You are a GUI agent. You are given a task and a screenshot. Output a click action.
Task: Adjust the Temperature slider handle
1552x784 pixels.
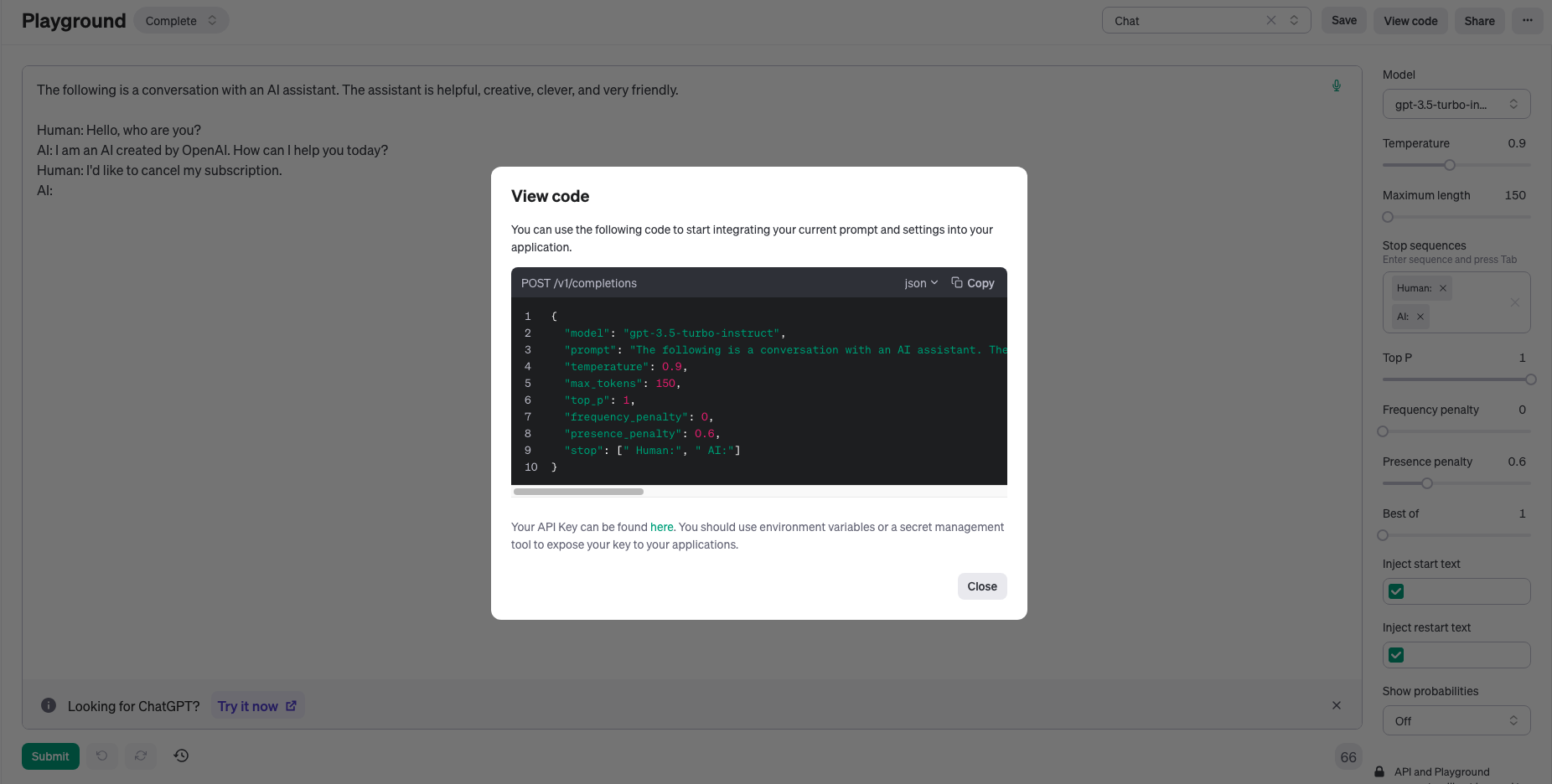coord(1450,165)
